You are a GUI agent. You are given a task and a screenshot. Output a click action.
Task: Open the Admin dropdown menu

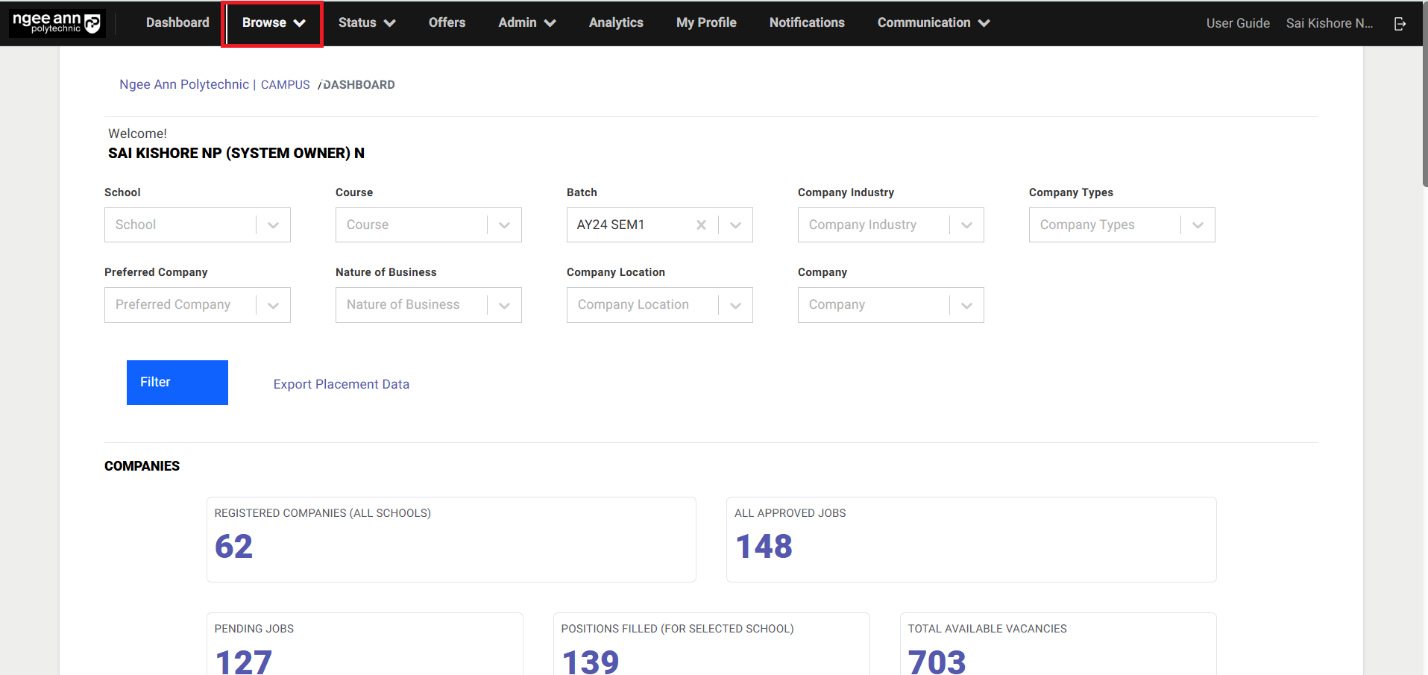click(527, 23)
